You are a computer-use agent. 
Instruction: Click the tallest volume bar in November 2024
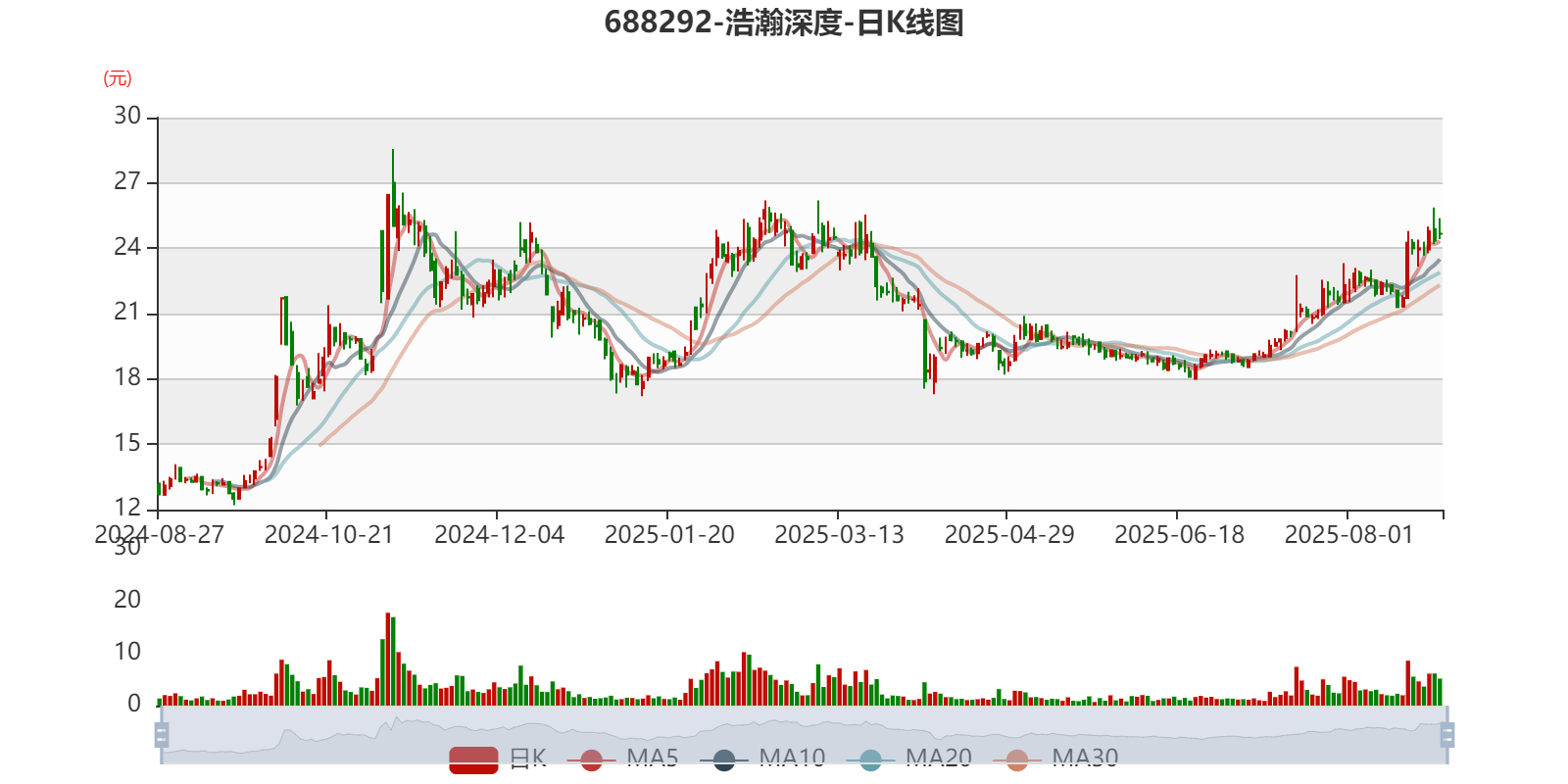pyautogui.click(x=388, y=659)
